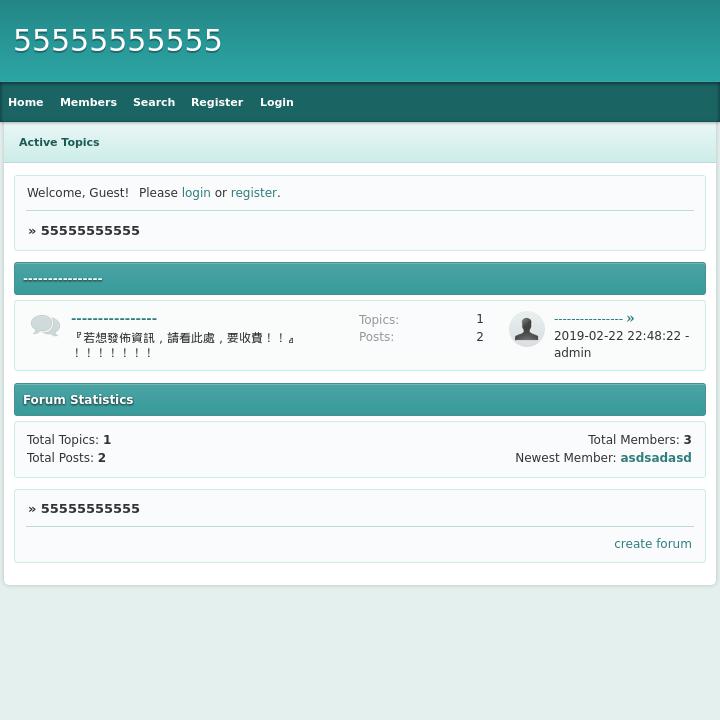
Task: Click the Forum Statistics header
Action: click(78, 400)
